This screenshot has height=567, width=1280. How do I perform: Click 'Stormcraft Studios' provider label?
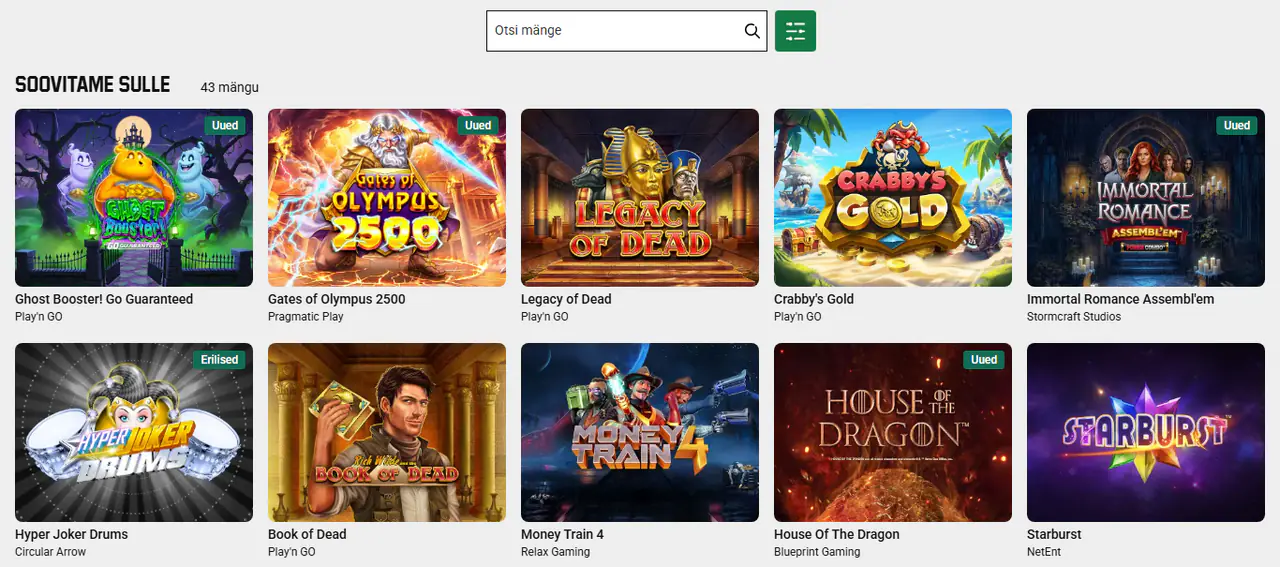pyautogui.click(x=1074, y=317)
